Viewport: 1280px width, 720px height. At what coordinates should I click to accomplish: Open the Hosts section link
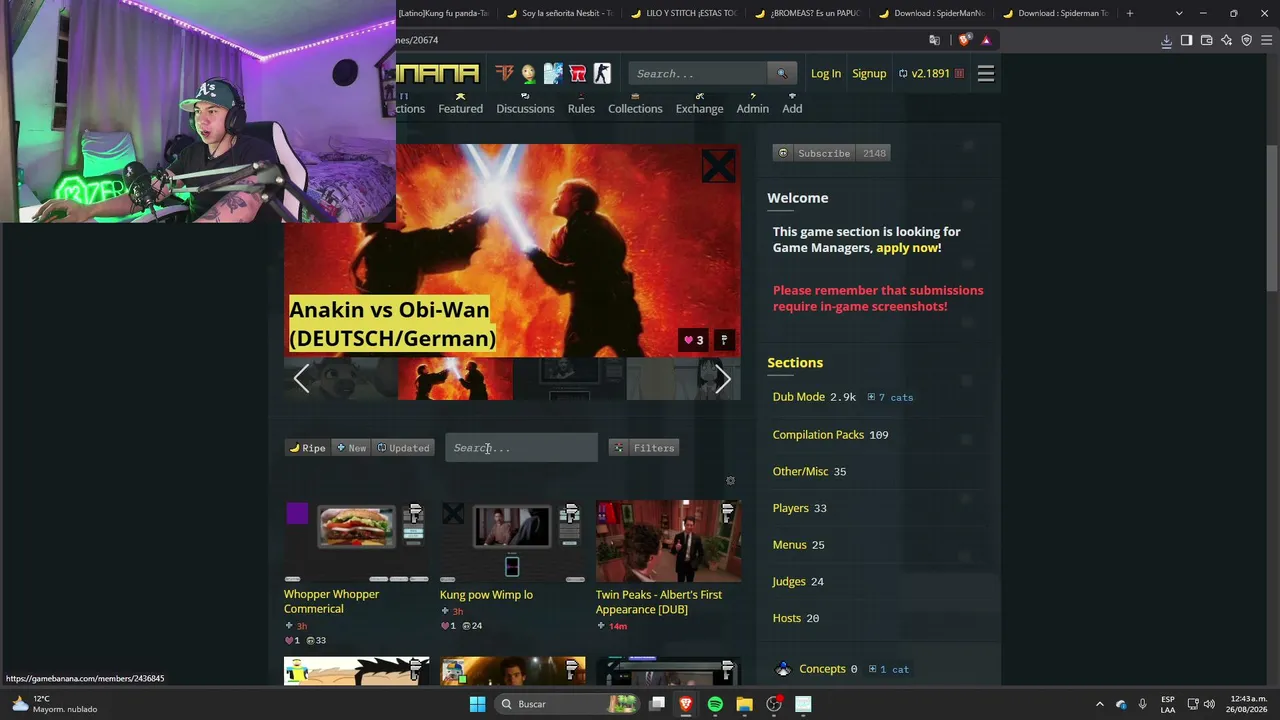click(786, 618)
